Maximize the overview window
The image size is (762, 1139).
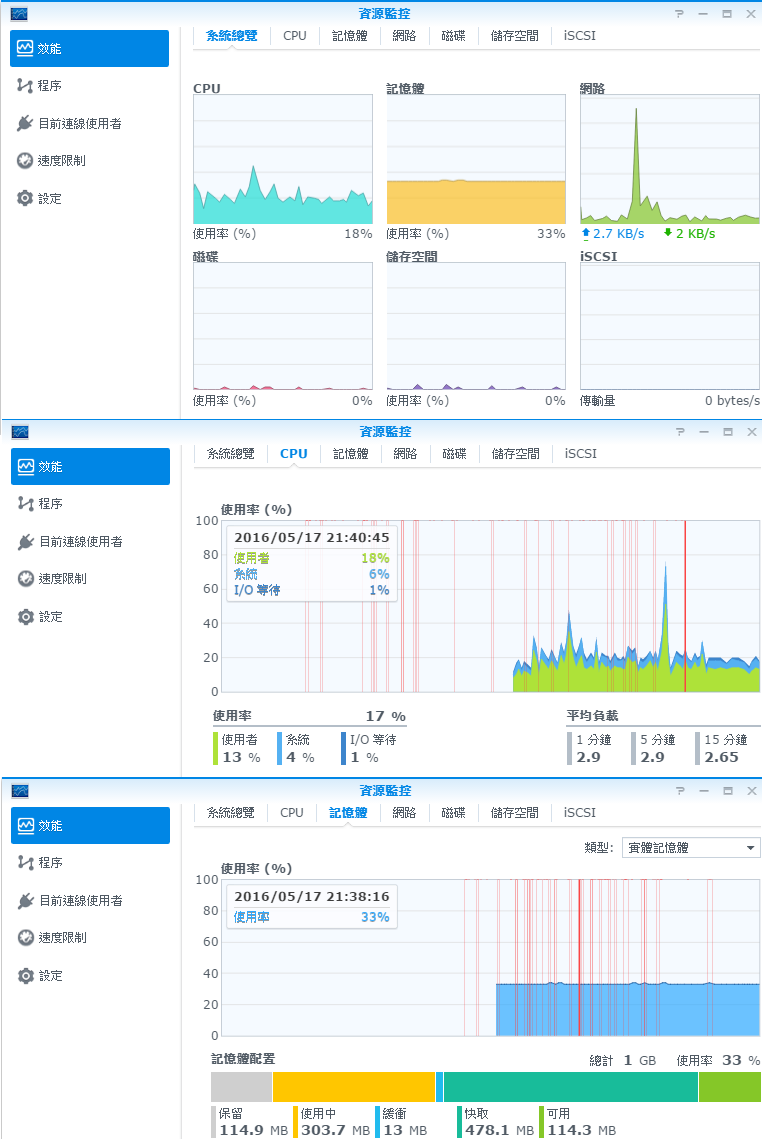point(726,14)
